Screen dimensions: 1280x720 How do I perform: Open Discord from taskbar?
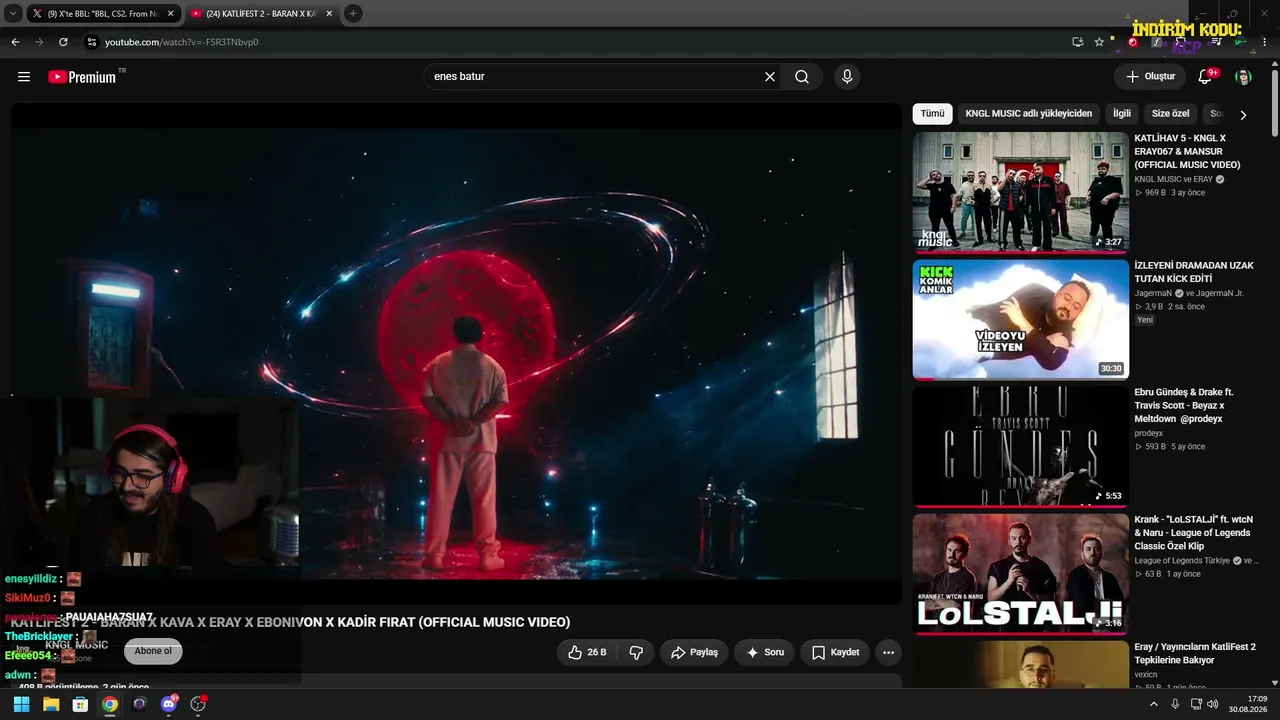168,704
